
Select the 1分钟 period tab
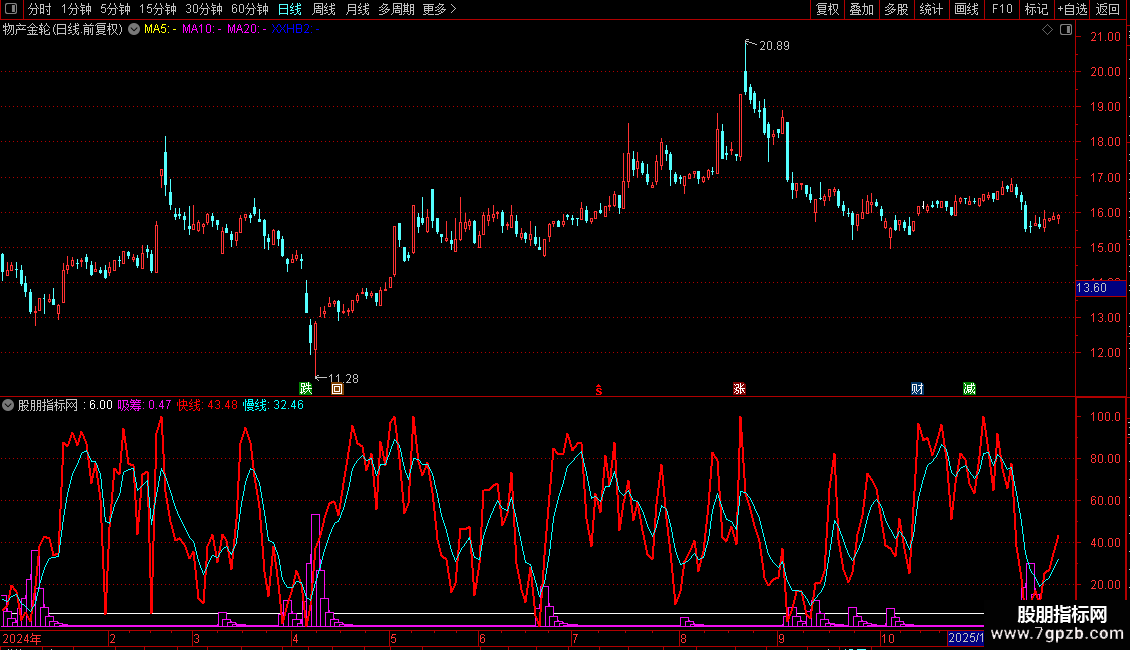76,9
